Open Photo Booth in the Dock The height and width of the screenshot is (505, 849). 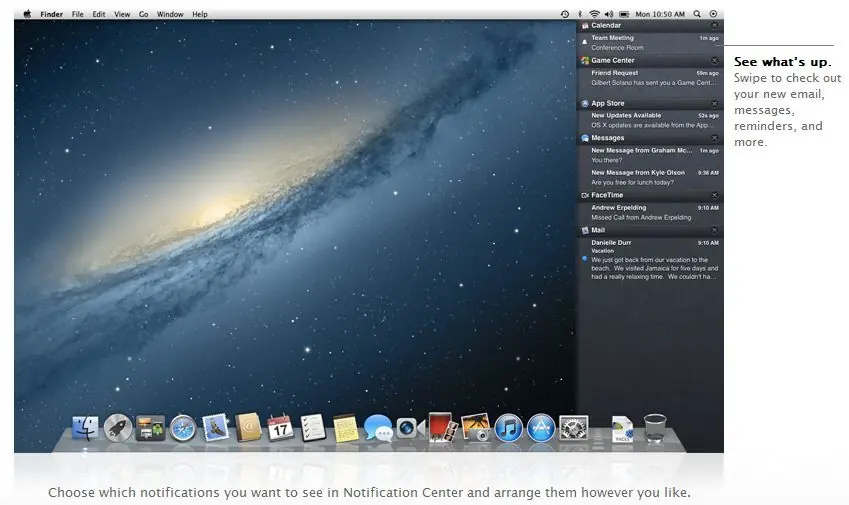pyautogui.click(x=442, y=427)
